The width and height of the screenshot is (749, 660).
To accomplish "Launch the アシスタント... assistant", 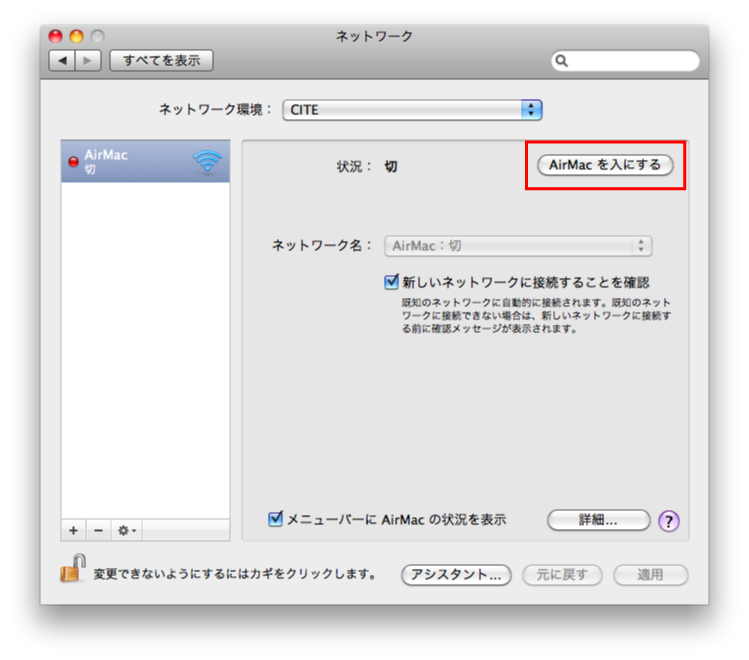I will click(456, 575).
